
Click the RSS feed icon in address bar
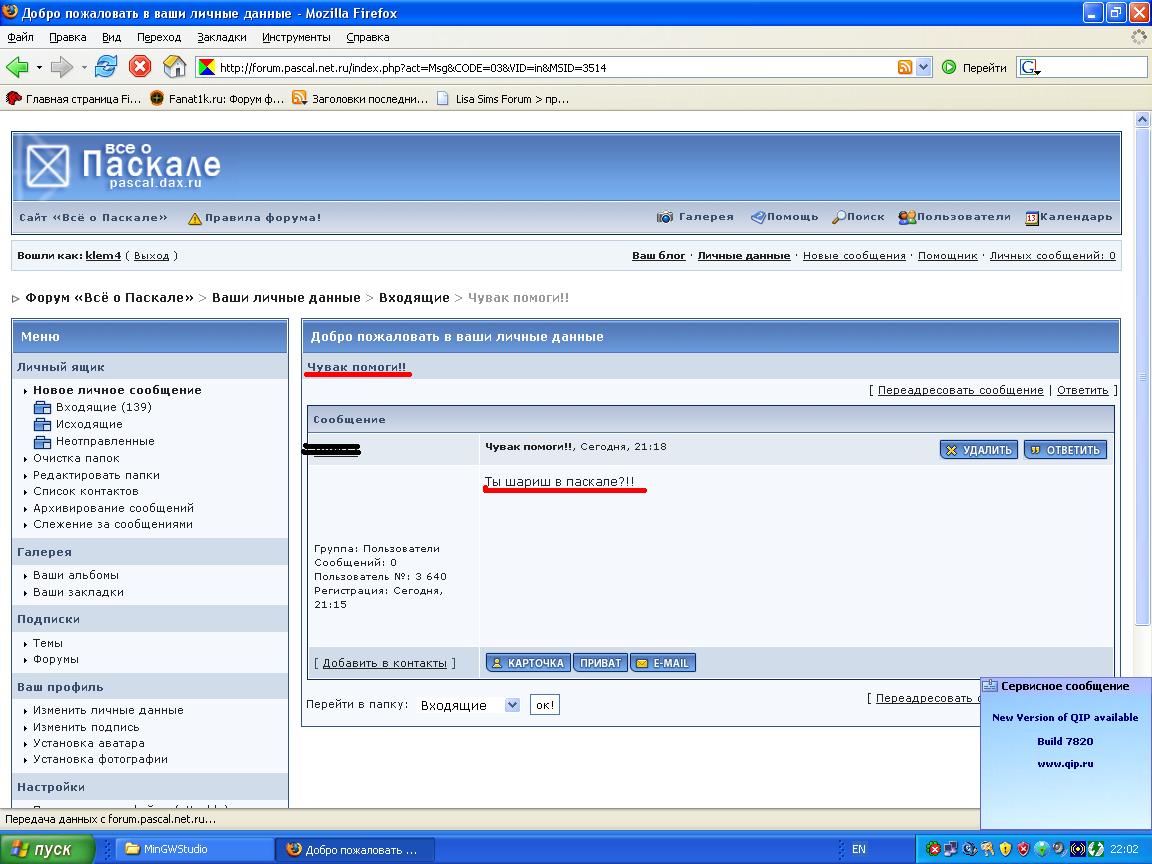pos(904,67)
